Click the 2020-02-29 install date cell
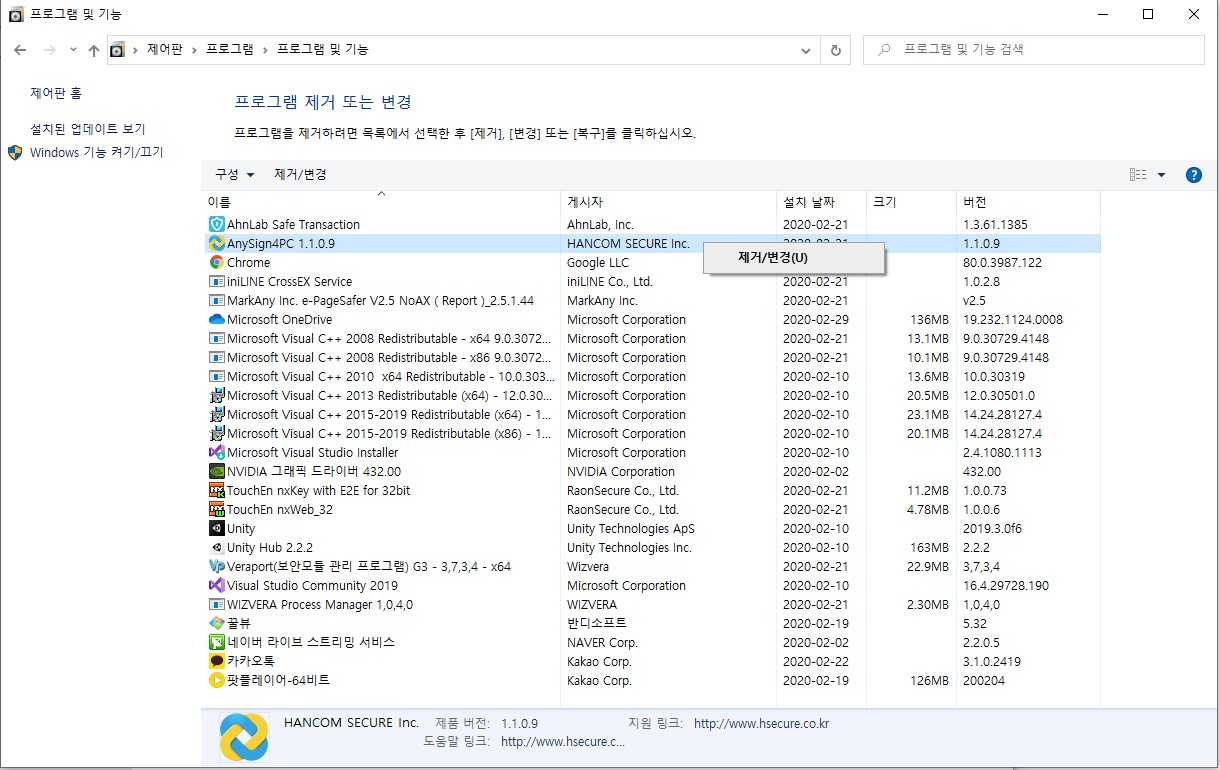The image size is (1220, 770). pyautogui.click(x=815, y=320)
